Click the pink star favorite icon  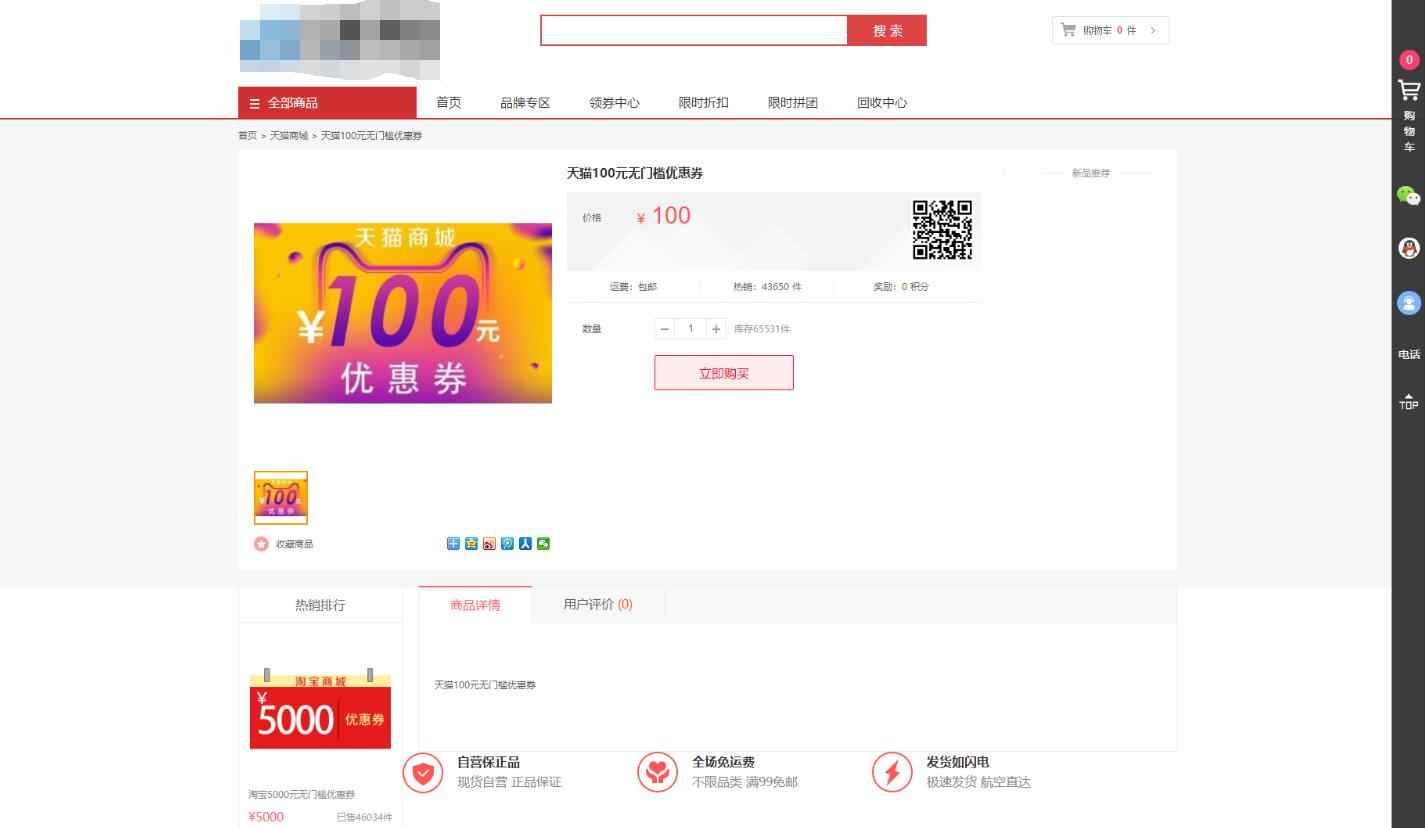click(261, 544)
